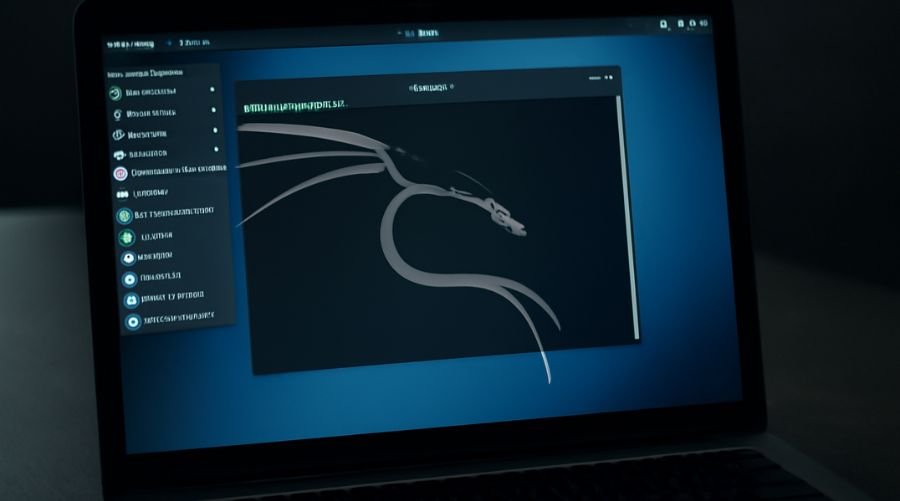Screen dimensions: 900x501
Task: Expand submenu dot beside the fourth menu entry
Action: [216, 149]
